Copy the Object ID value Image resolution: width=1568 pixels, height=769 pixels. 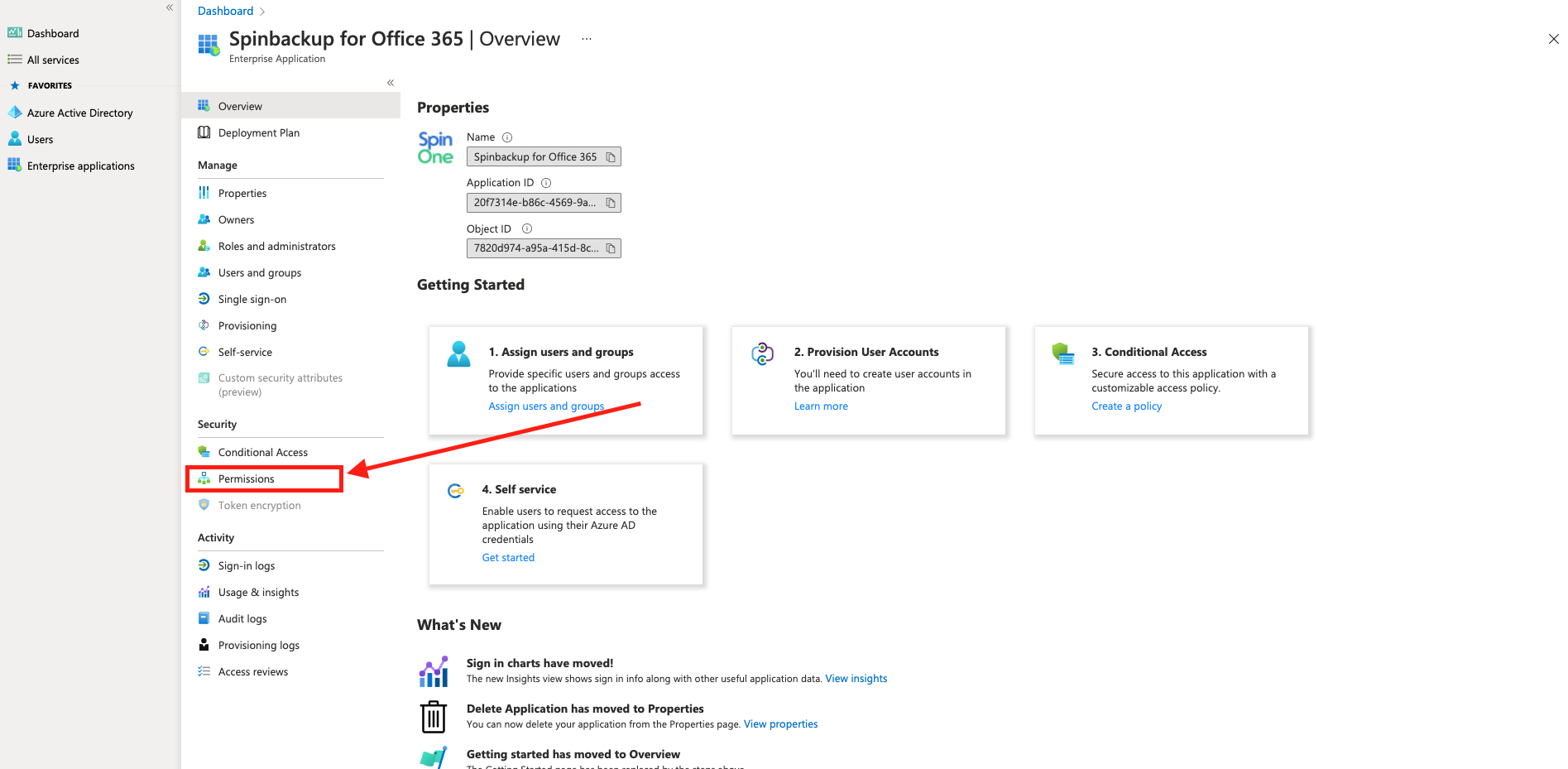tap(611, 248)
